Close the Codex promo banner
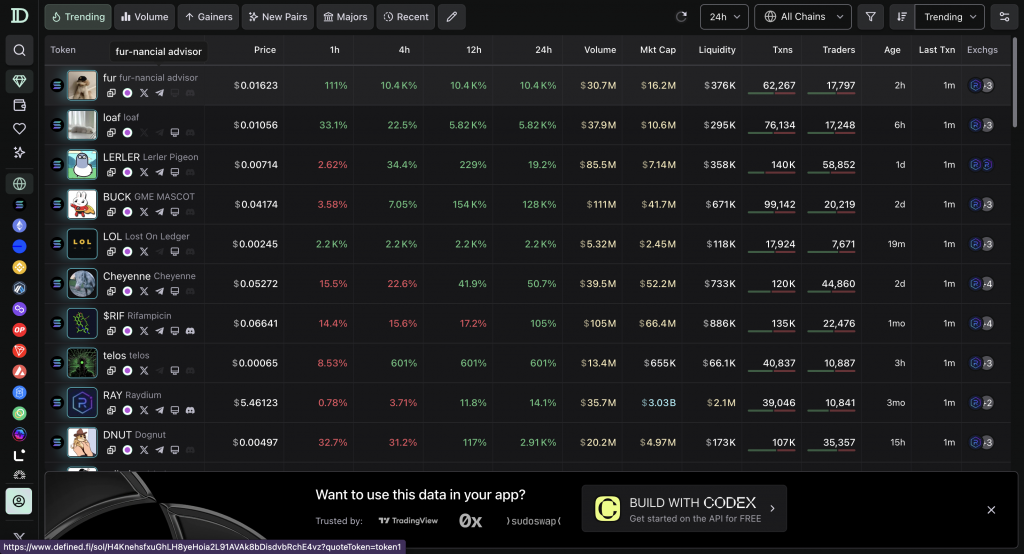The width and height of the screenshot is (1024, 554). point(991,510)
